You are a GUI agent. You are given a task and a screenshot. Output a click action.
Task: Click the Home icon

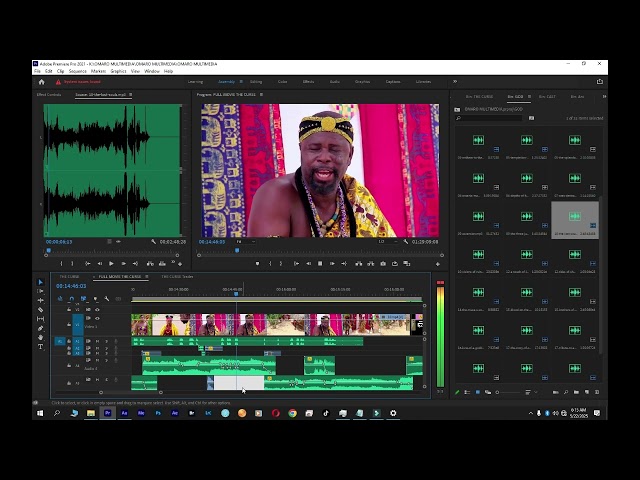41,82
